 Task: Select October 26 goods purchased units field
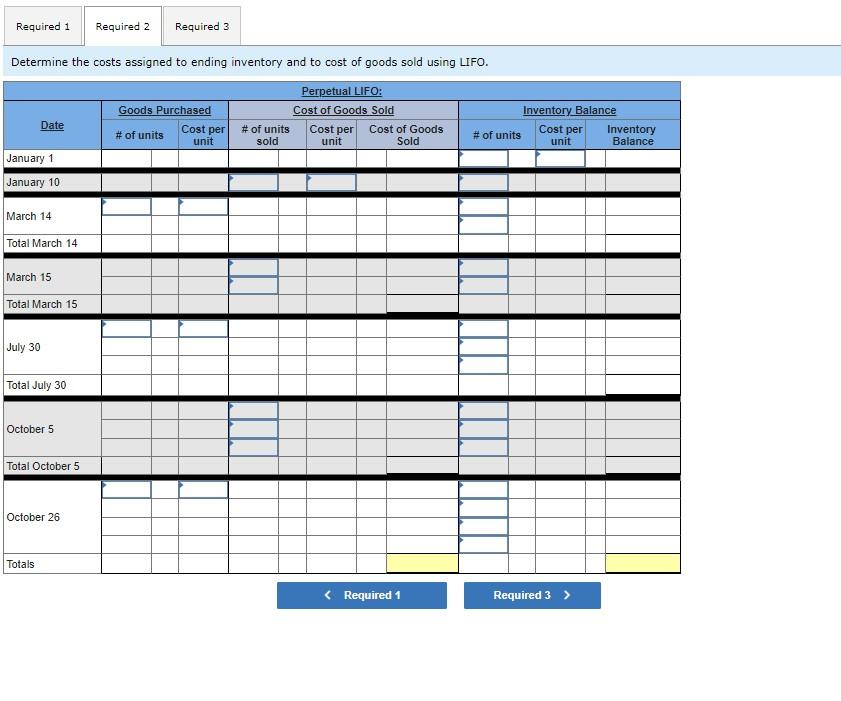[126, 489]
